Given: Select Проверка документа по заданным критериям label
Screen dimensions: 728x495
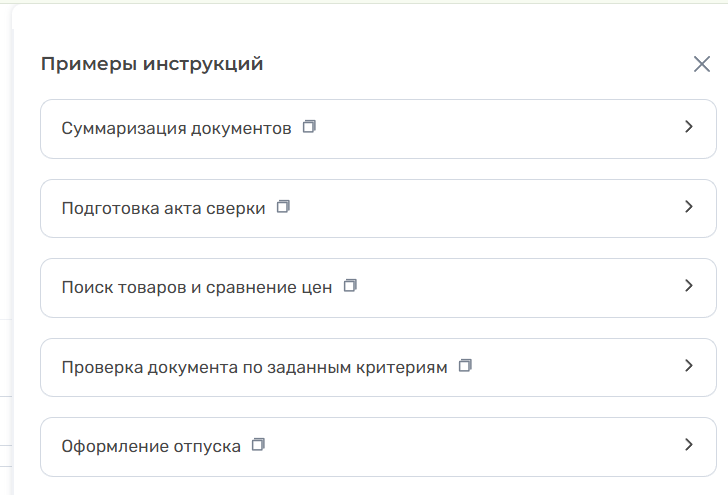Looking at the screenshot, I should tap(254, 367).
